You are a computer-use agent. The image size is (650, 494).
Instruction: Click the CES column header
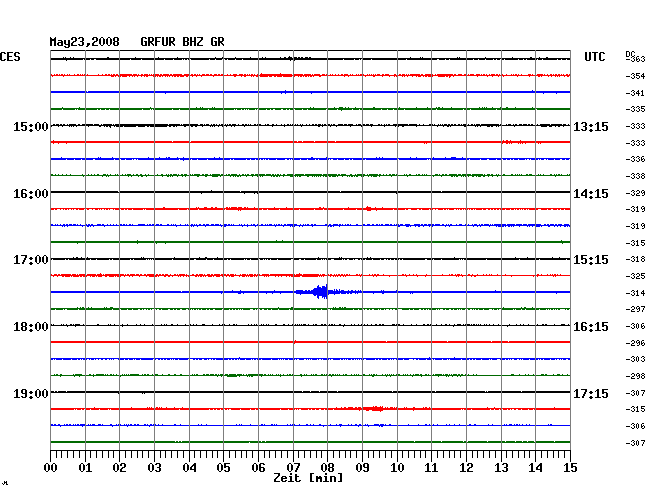click(x=10, y=57)
